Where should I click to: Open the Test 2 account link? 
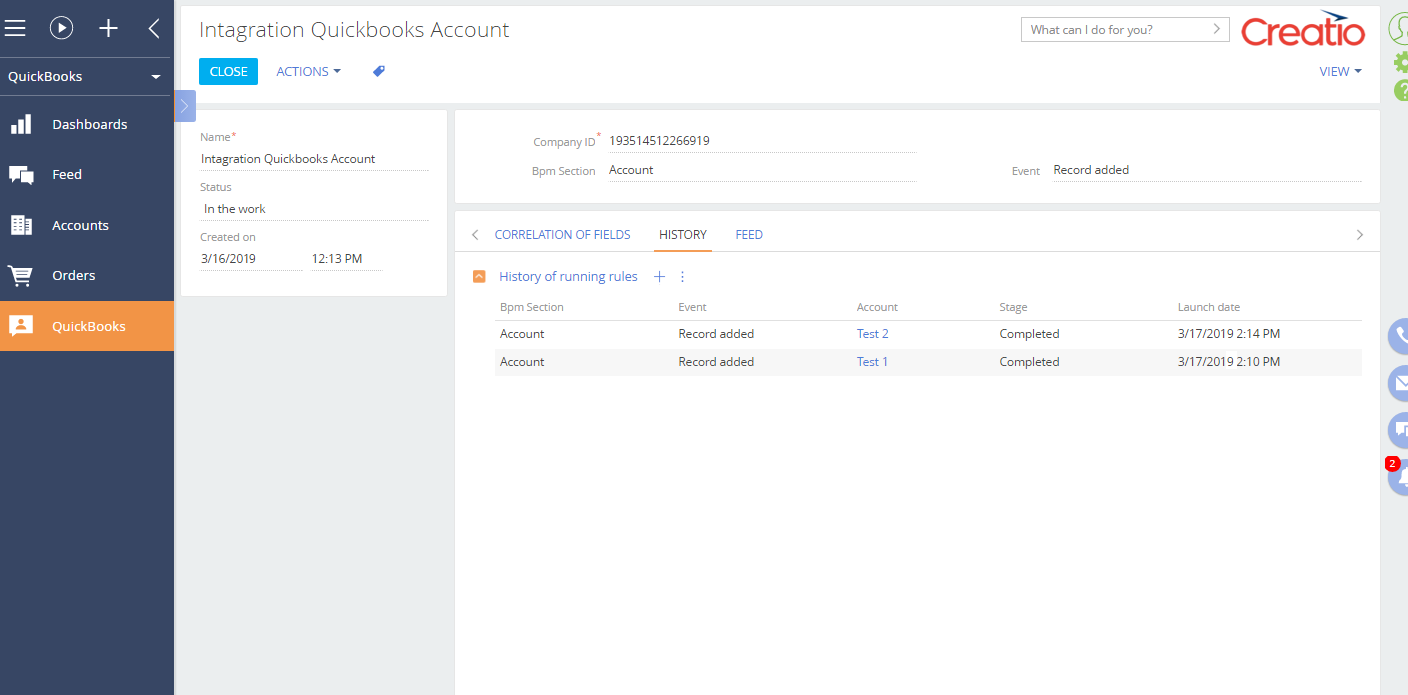point(871,333)
